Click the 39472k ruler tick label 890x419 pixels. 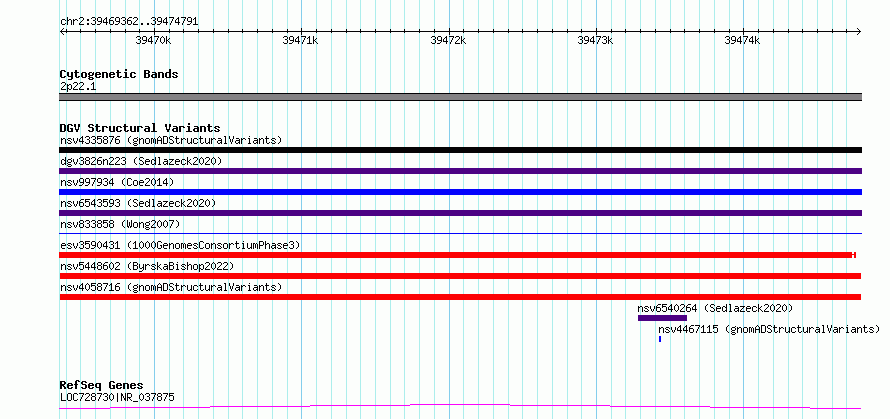pyautogui.click(x=448, y=40)
